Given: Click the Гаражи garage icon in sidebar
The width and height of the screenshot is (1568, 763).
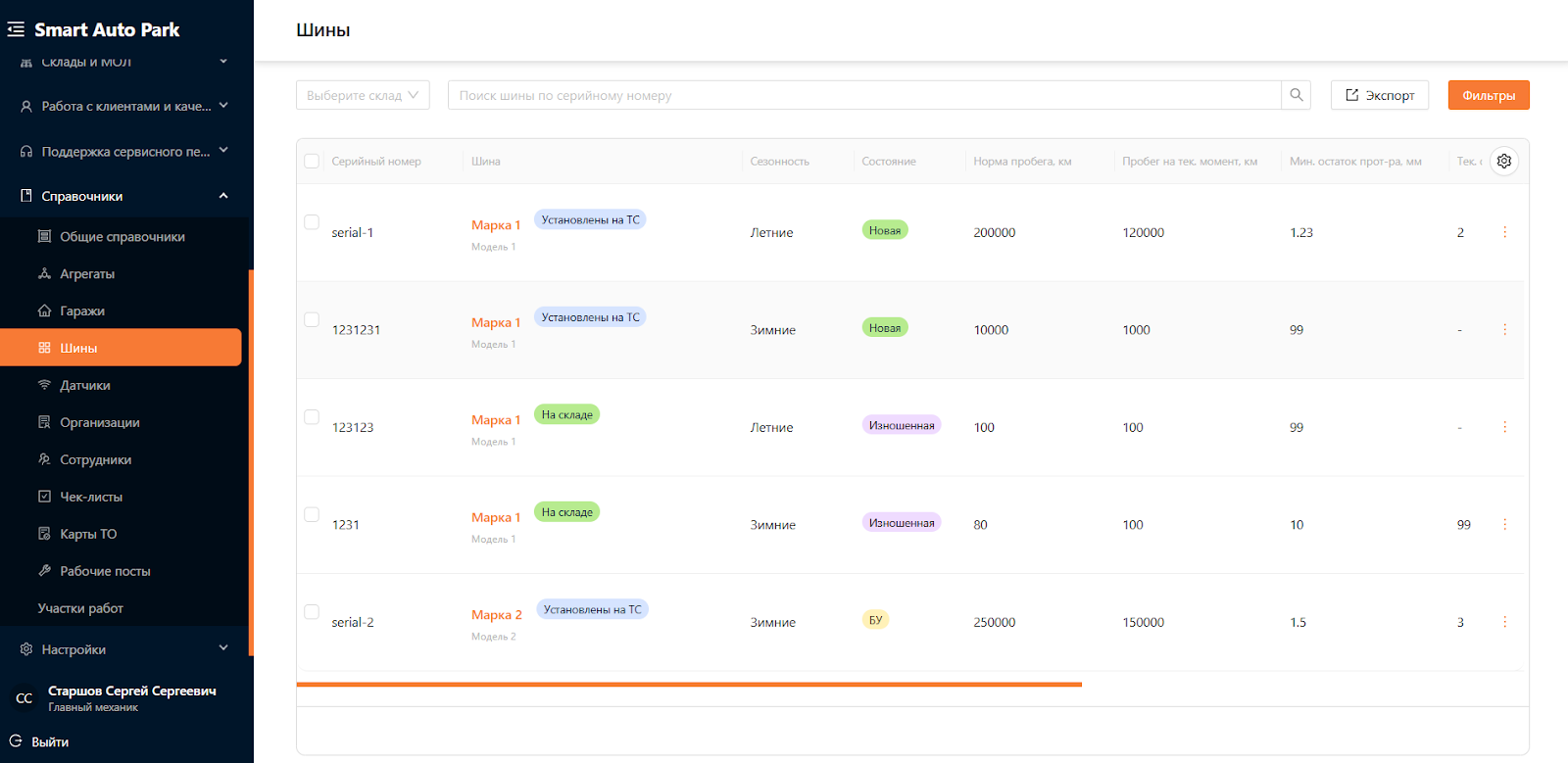Looking at the screenshot, I should 44,310.
